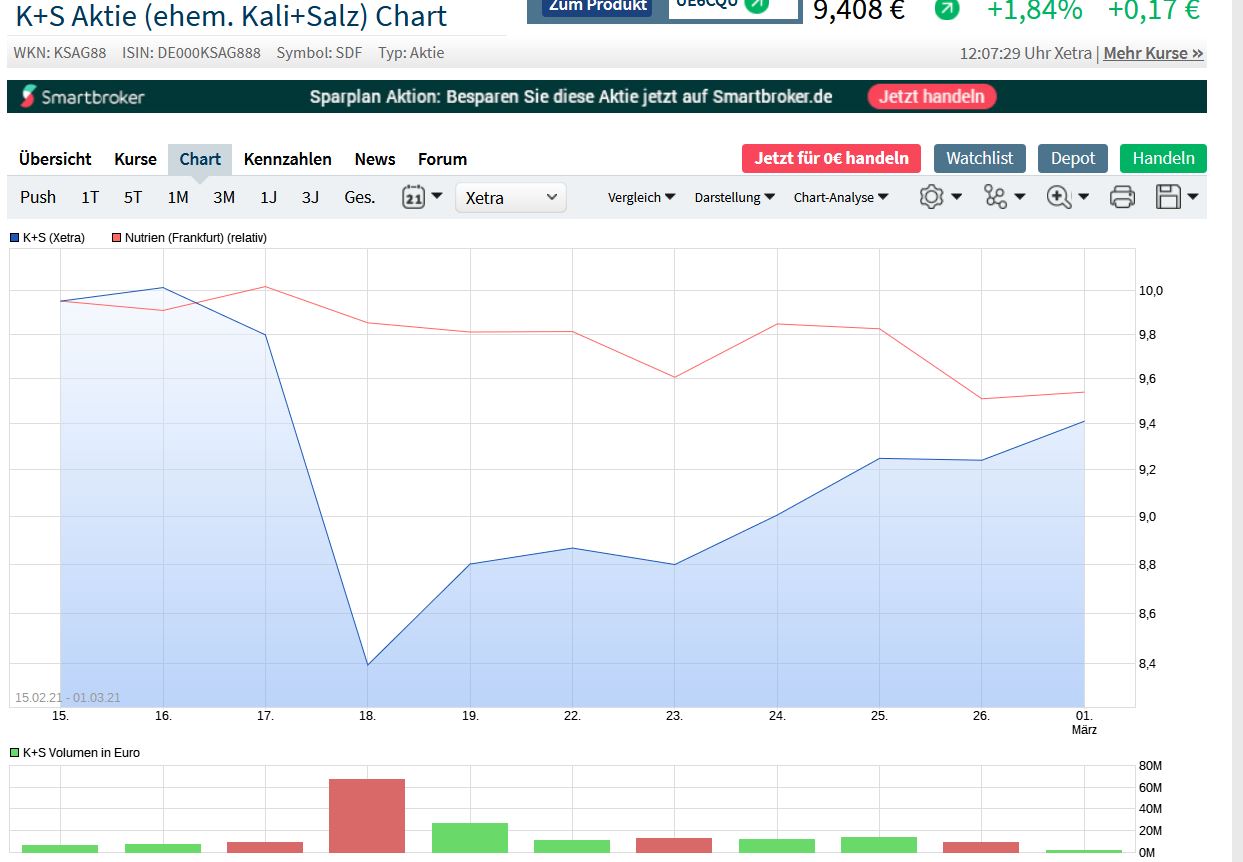This screenshot has height=862, width=1243.
Task: Open the Mehr Kurse link
Action: [1153, 53]
